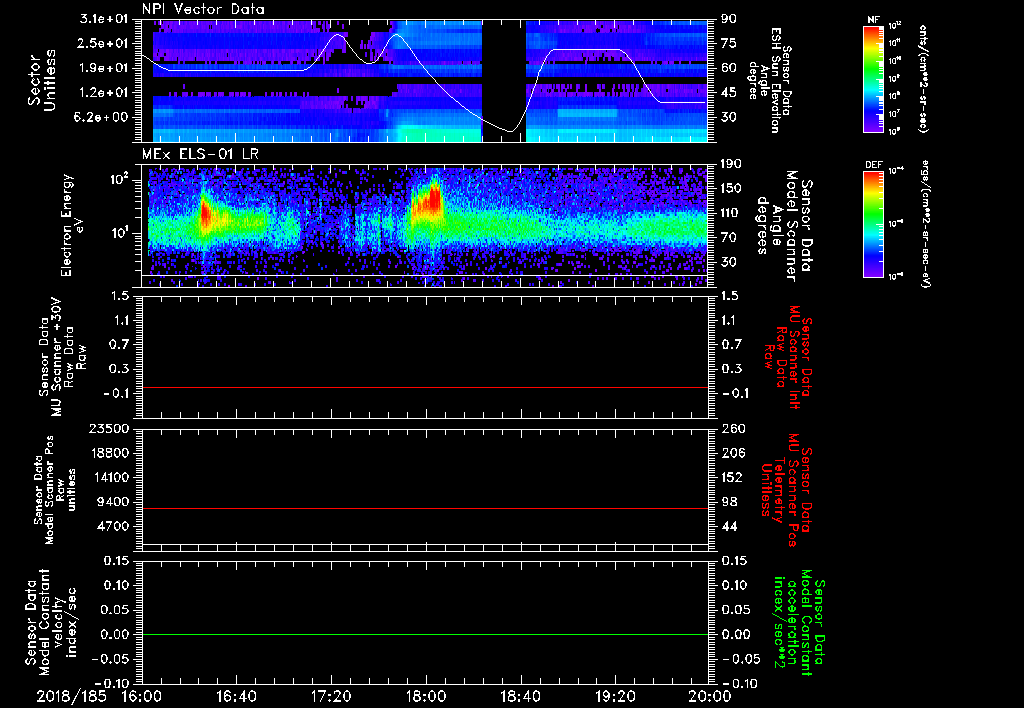Select the 'NPI Vector Data' panel title
1024x708 pixels.
tap(203, 9)
